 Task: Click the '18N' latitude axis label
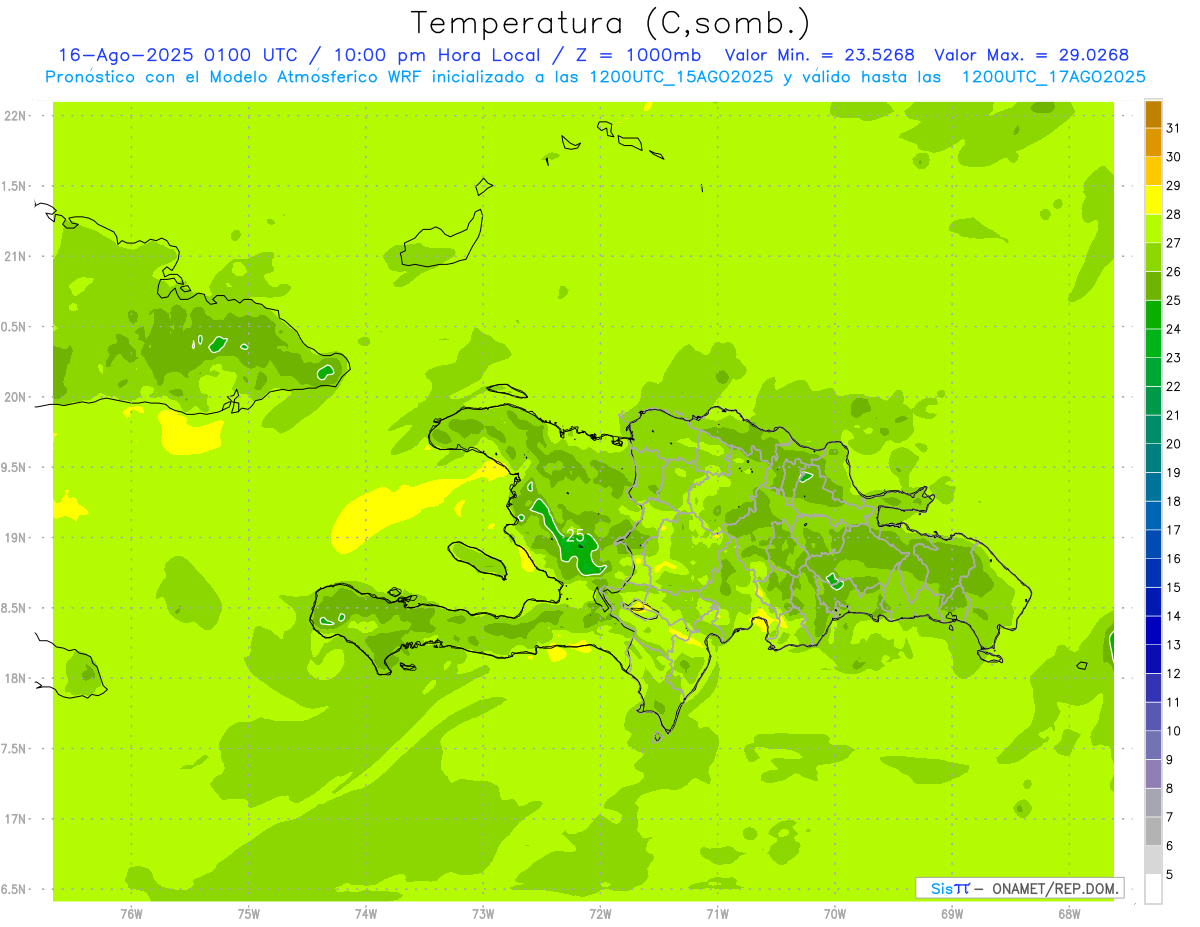click(x=16, y=678)
